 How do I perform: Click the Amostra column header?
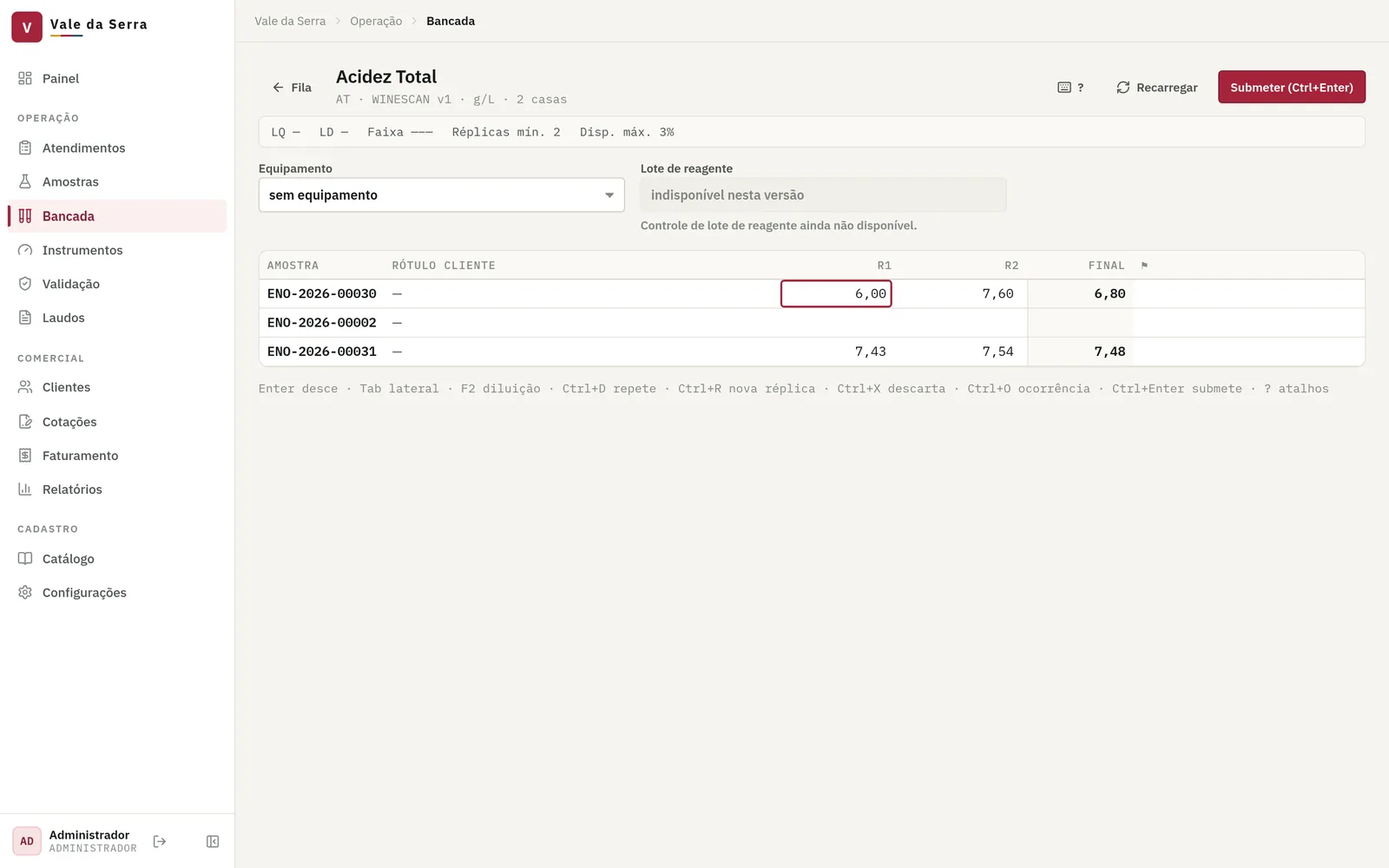(x=293, y=266)
